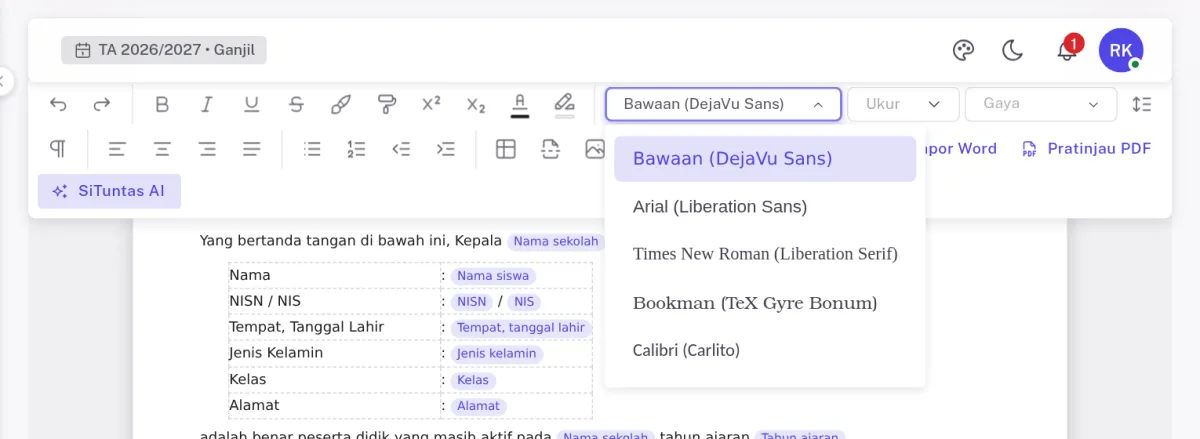Viewport: 1200px width, 439px height.
Task: Click the 'Jenis Kelamin' label cell
Action: point(334,353)
